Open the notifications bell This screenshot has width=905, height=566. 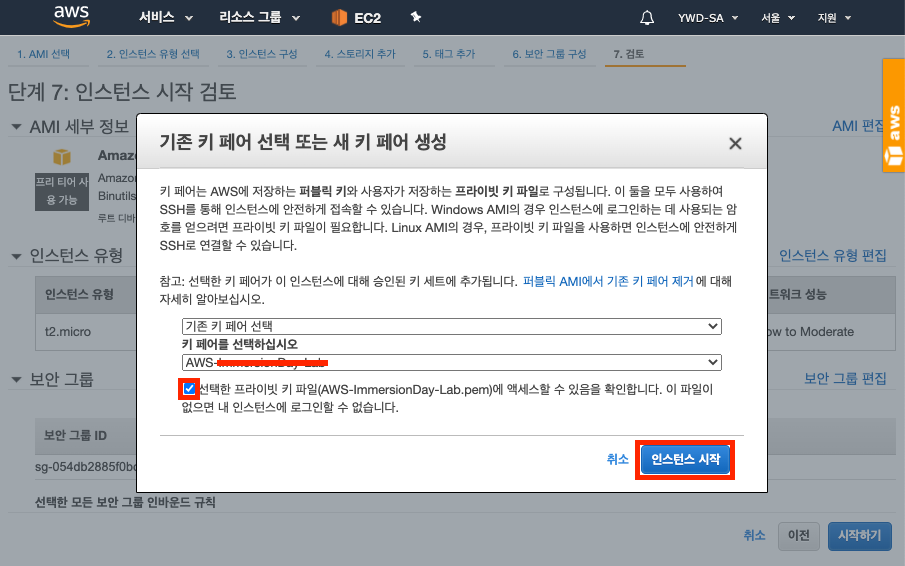tap(647, 18)
